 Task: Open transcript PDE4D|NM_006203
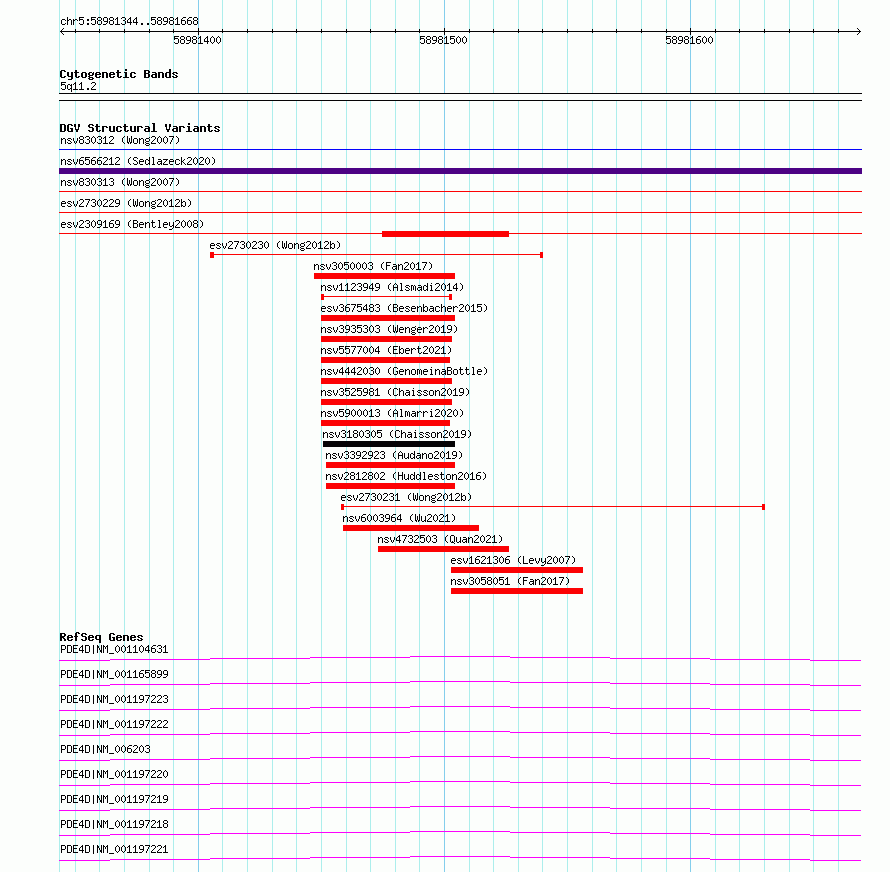point(105,749)
